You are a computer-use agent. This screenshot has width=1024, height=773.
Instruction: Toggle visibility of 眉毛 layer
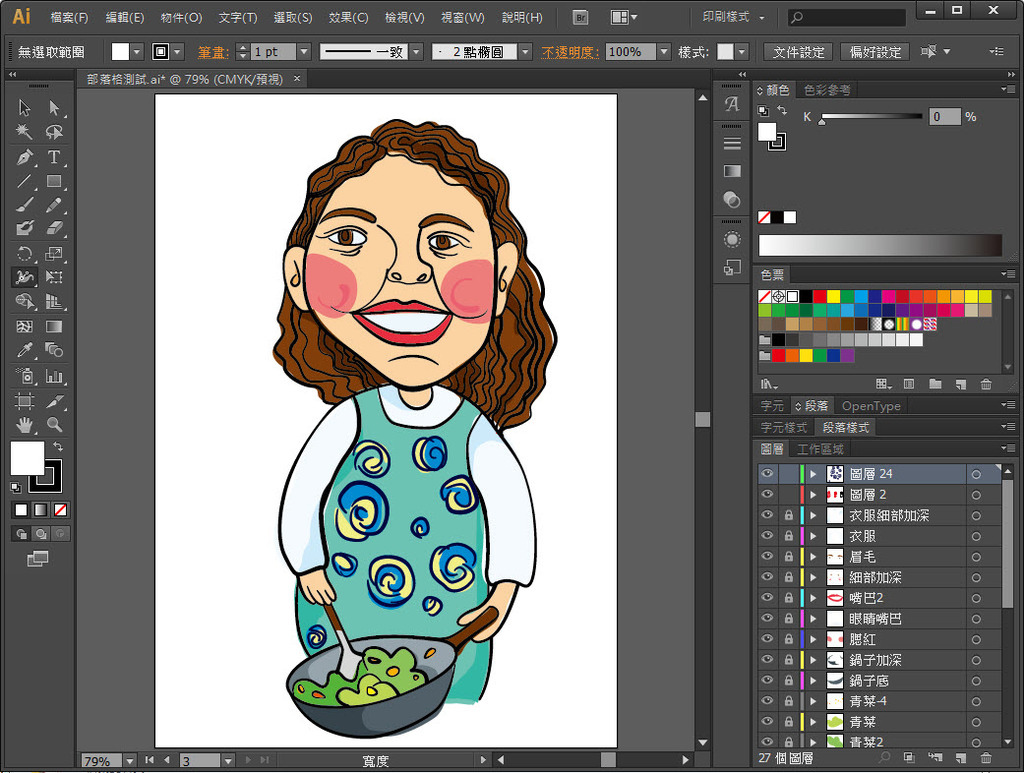point(767,557)
